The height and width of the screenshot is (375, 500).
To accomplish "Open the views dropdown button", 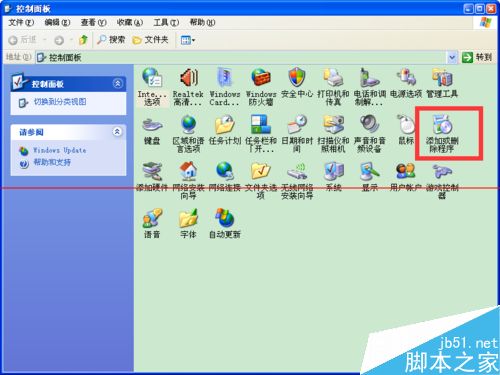I will coord(188,40).
